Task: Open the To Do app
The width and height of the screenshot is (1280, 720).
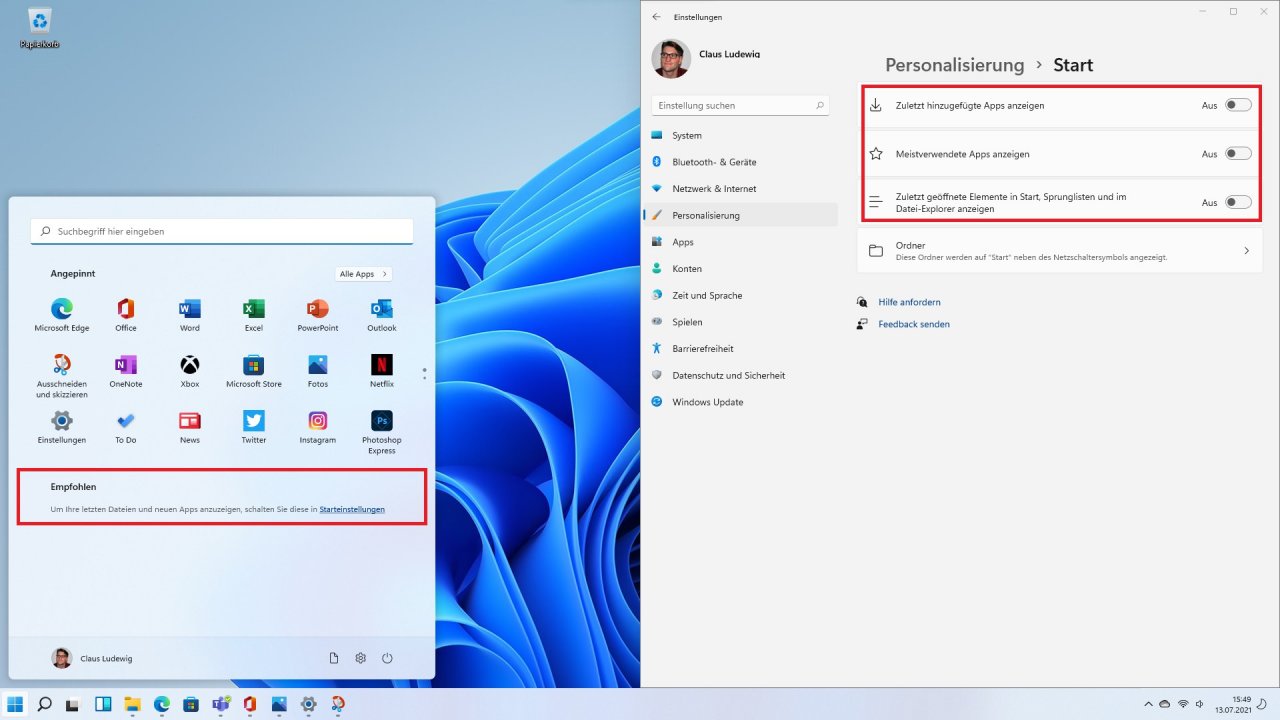Action: click(126, 426)
